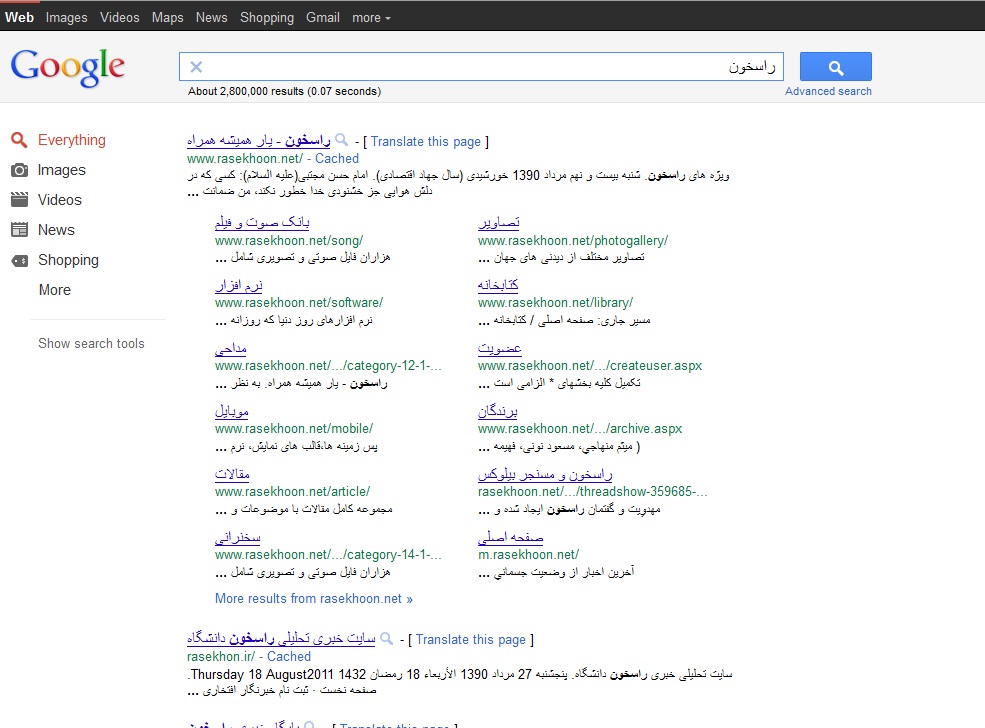Open sitelink title above threadshow-359685 URL
The height and width of the screenshot is (728, 985).
(x=545, y=474)
